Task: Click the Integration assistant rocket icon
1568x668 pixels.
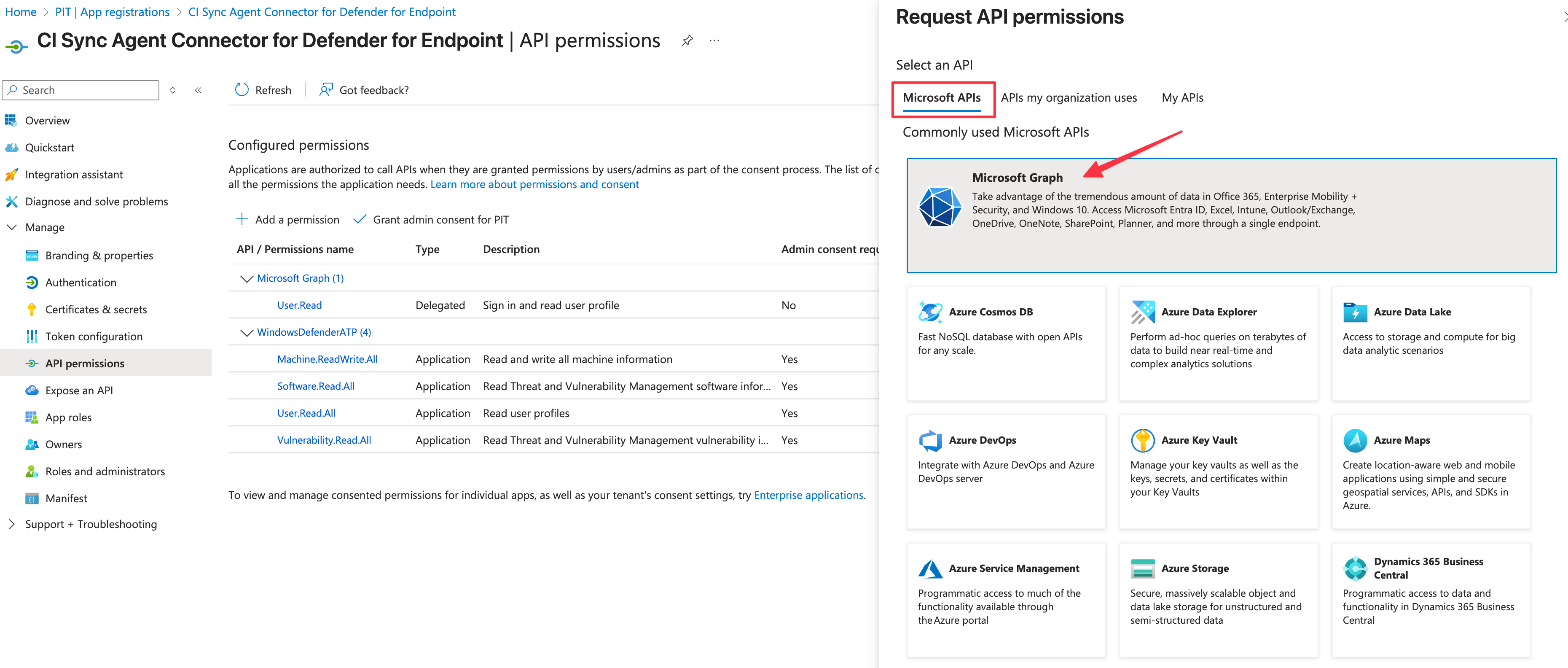Action: pos(11,175)
